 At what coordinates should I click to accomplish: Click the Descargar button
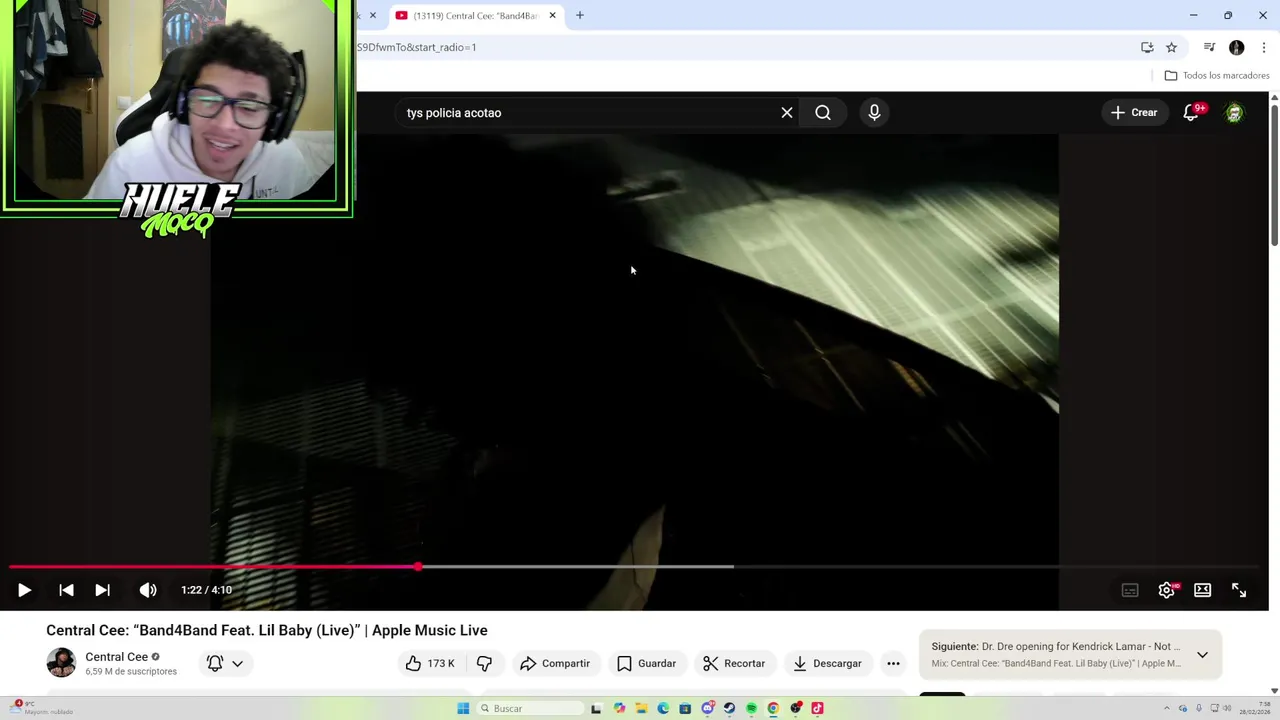click(x=827, y=663)
